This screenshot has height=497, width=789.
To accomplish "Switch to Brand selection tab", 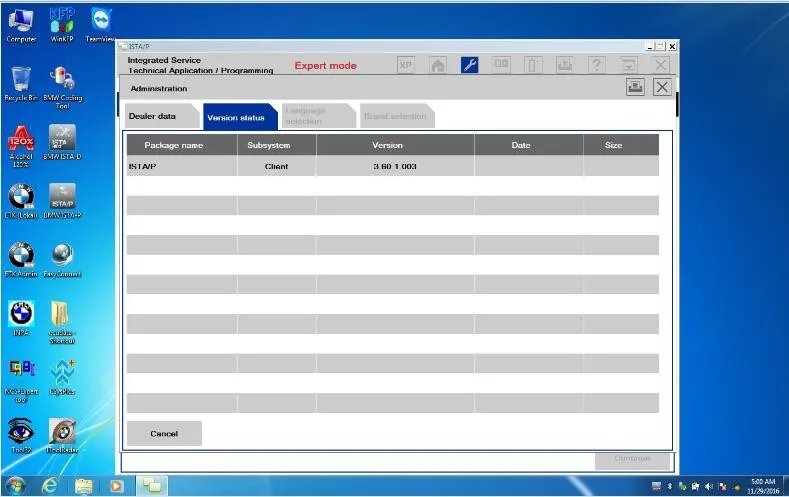I will [x=397, y=116].
